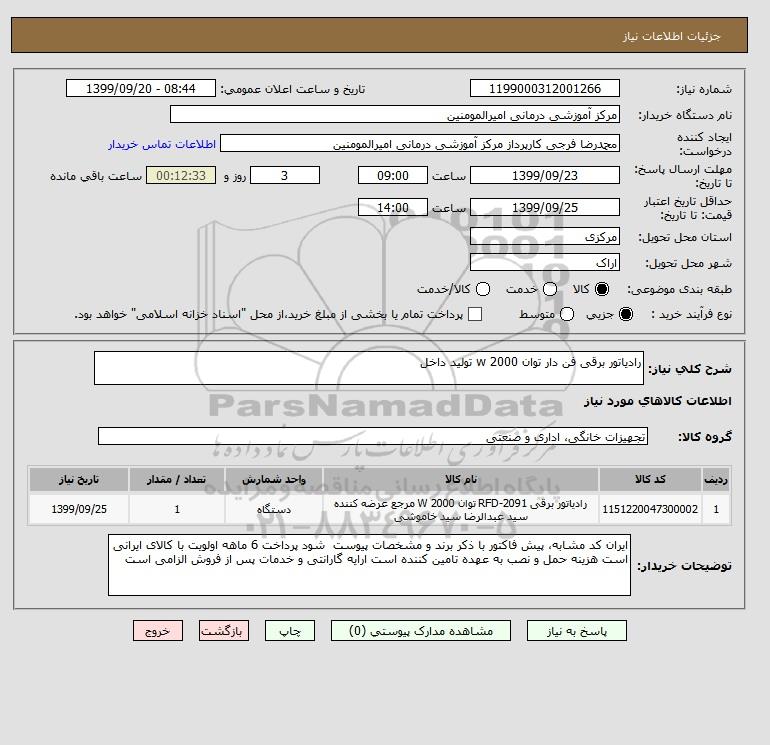The height and width of the screenshot is (745, 770).
Task: Click the چاپ print button
Action: pyautogui.click(x=290, y=631)
